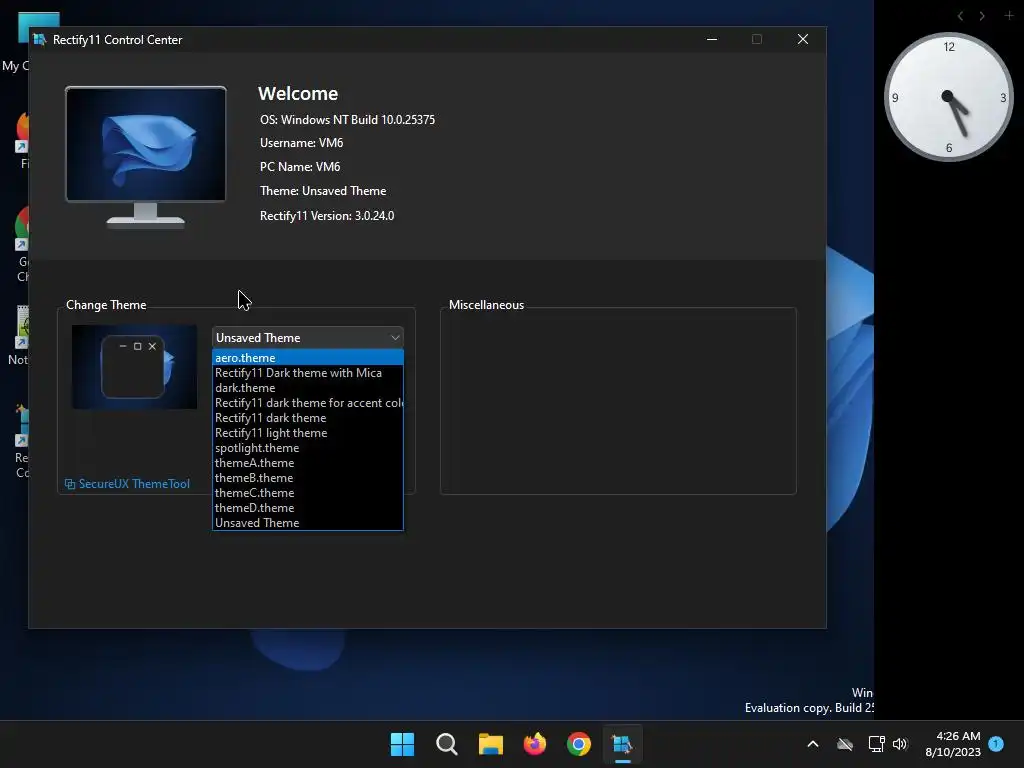Choose themeB.theme entry

pyautogui.click(x=308, y=478)
